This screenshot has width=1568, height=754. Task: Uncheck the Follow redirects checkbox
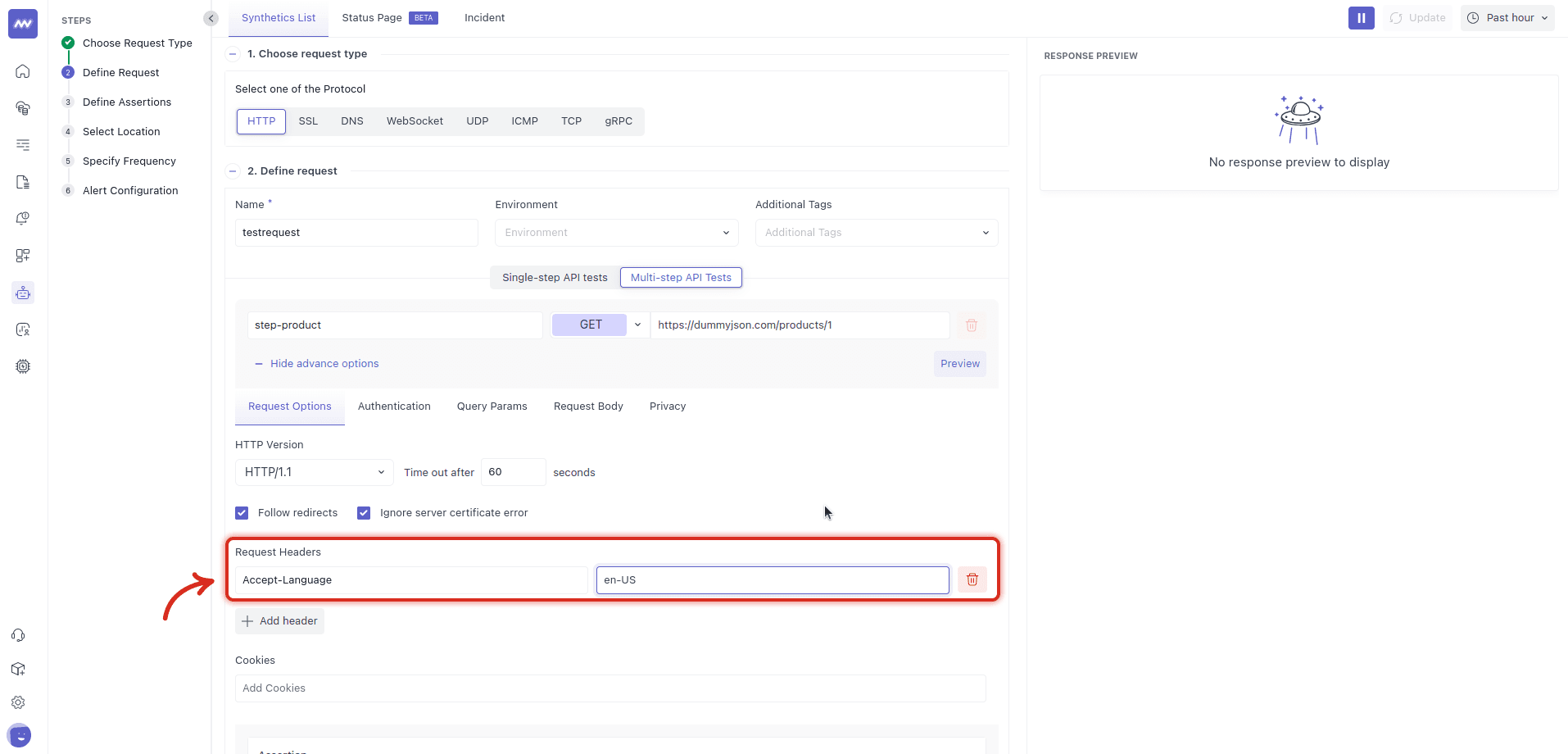click(x=242, y=513)
